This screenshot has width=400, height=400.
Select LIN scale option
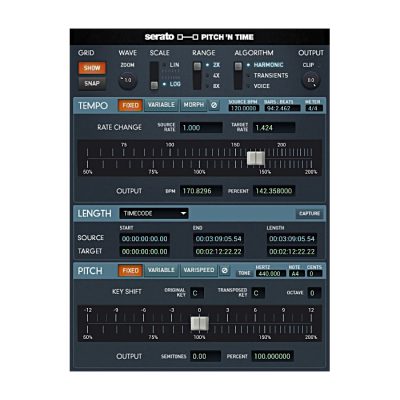click(174, 65)
